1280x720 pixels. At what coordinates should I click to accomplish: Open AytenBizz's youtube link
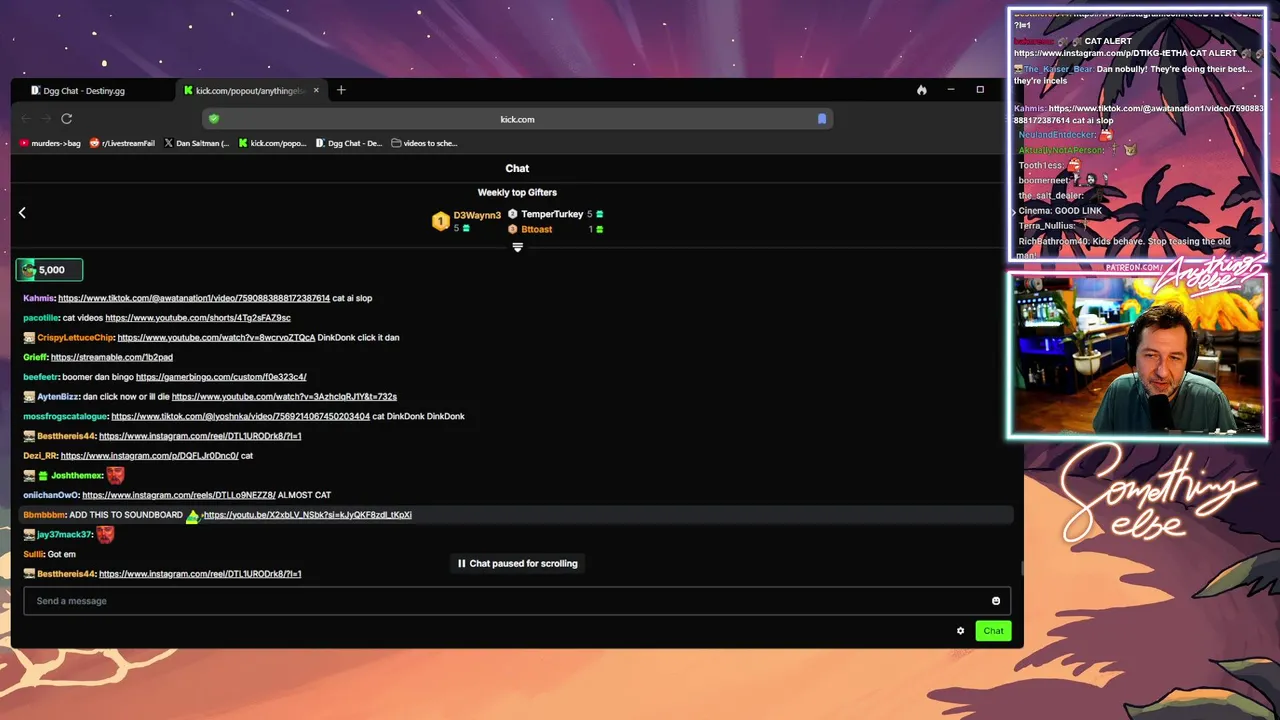(284, 396)
